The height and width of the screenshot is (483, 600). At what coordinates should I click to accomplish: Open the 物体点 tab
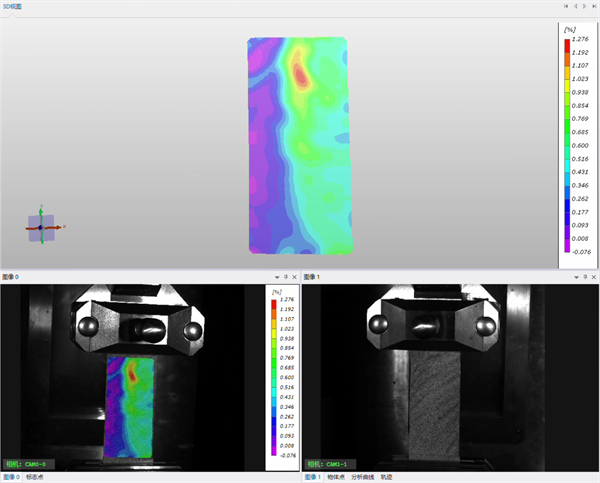pos(336,477)
